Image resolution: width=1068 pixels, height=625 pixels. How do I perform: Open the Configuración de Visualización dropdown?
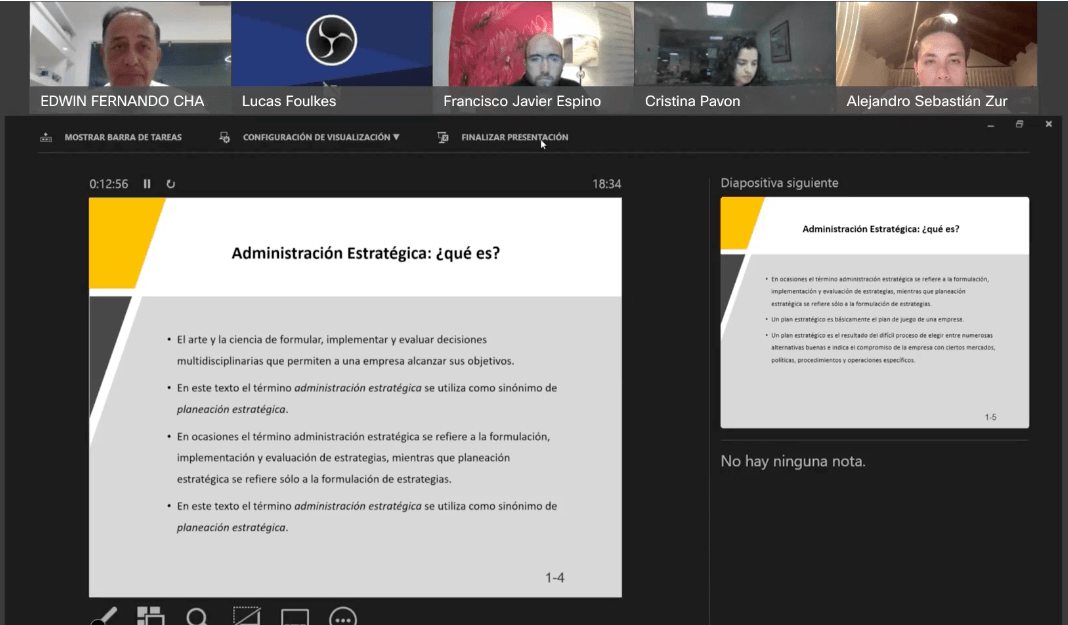click(320, 137)
